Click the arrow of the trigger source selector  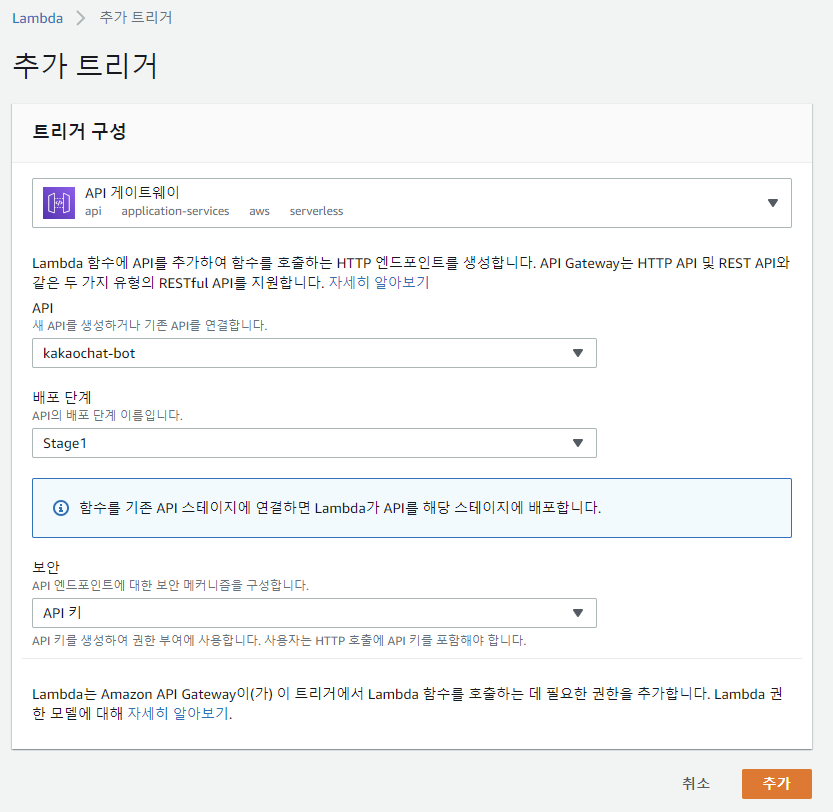point(773,203)
